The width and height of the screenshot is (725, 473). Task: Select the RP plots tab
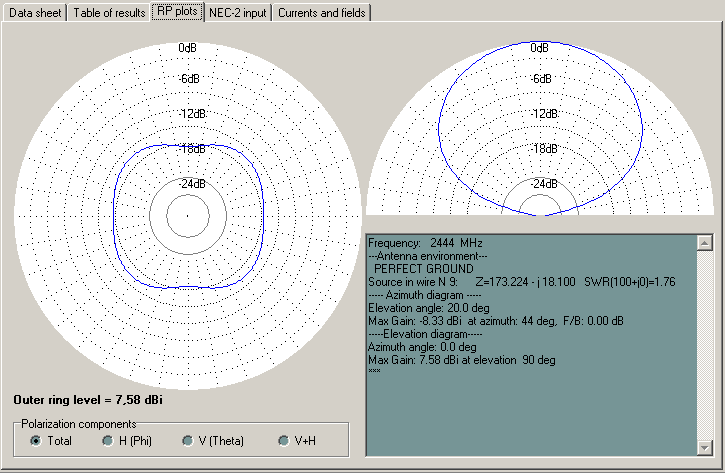click(177, 12)
